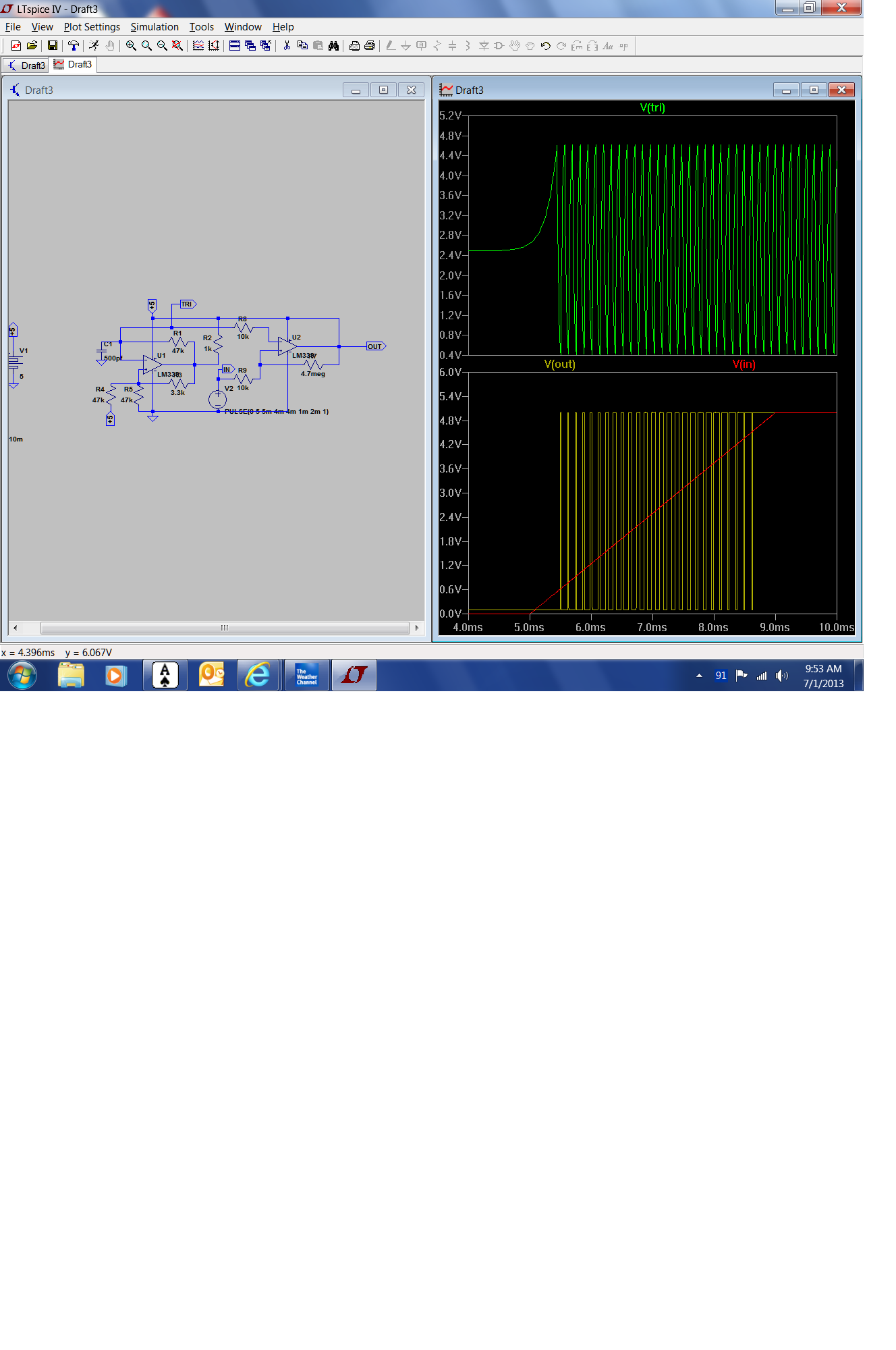
Task: Open Internet Explorer from the taskbar
Action: pyautogui.click(x=258, y=675)
